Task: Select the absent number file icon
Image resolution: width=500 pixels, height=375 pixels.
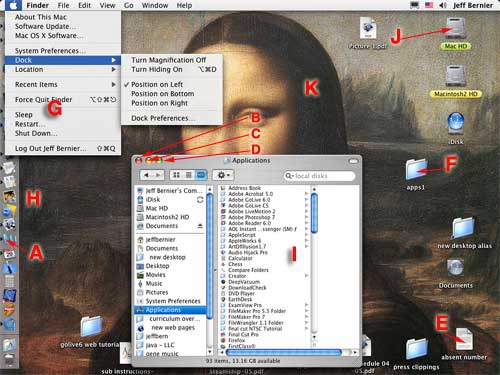Action: click(x=464, y=339)
